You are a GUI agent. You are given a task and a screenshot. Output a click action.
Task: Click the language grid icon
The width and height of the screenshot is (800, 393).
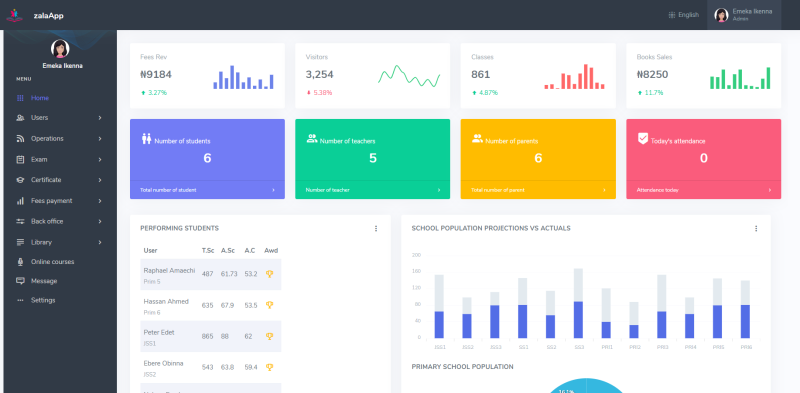tap(672, 15)
